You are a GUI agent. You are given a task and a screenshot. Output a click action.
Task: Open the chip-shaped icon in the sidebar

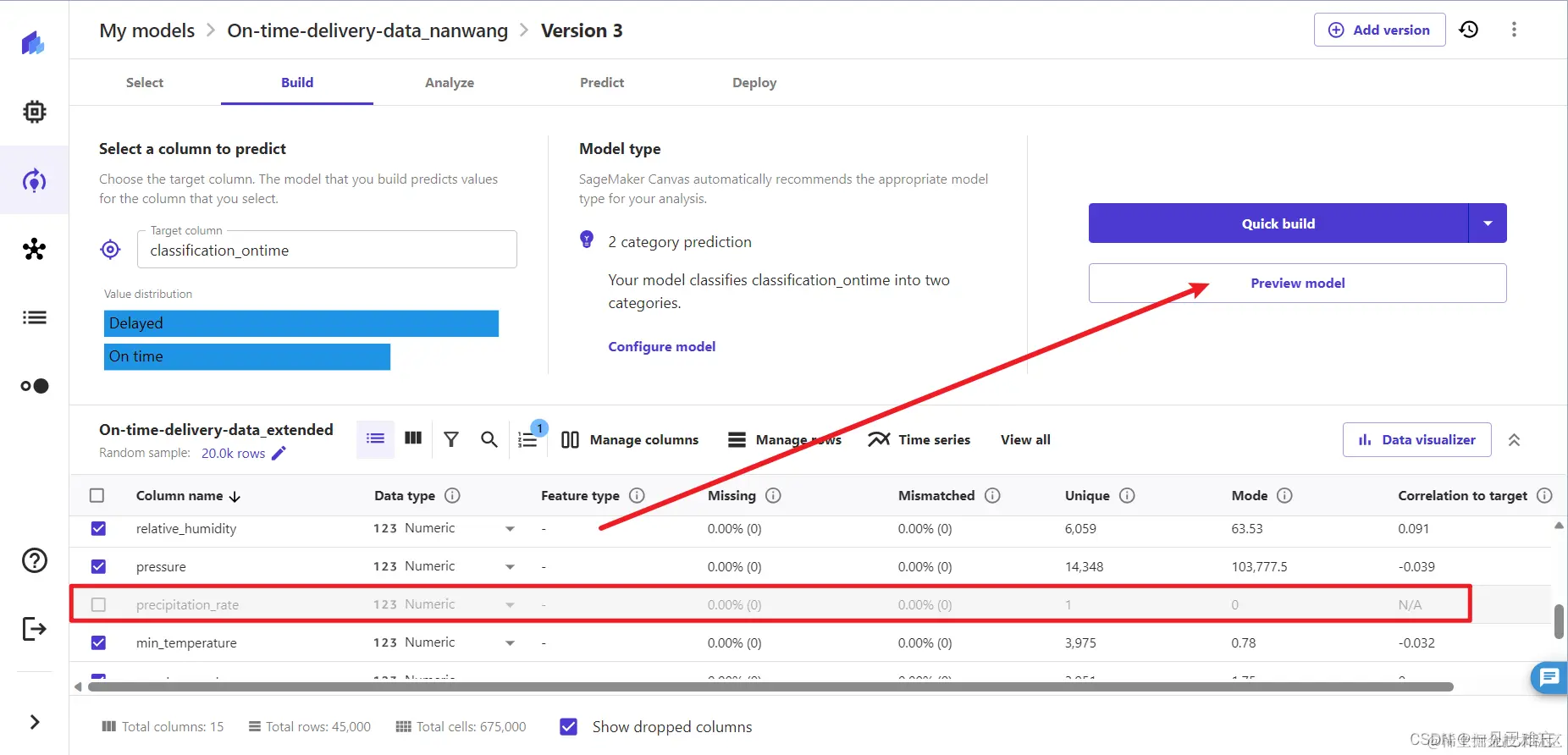(x=34, y=112)
